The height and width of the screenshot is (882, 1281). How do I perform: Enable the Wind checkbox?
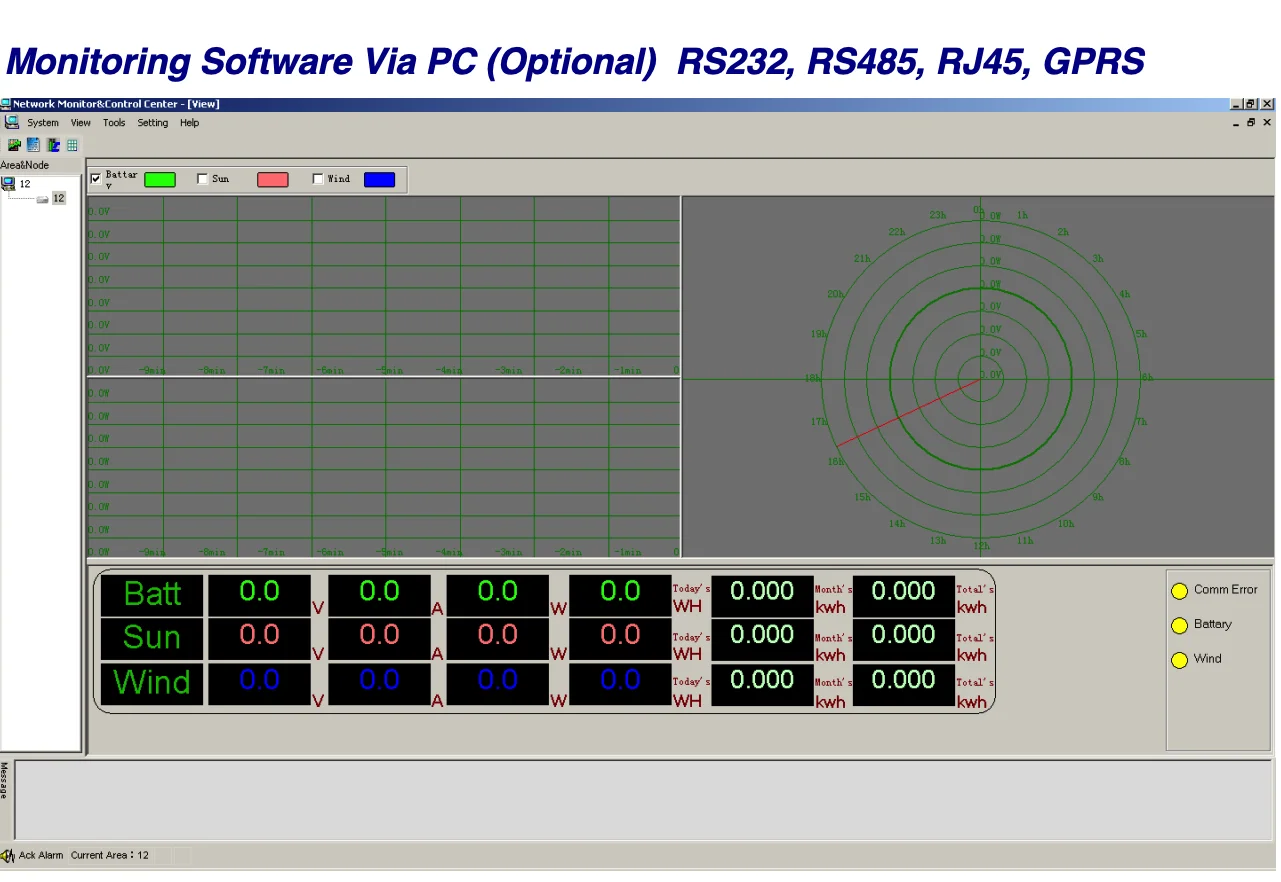[x=318, y=179]
